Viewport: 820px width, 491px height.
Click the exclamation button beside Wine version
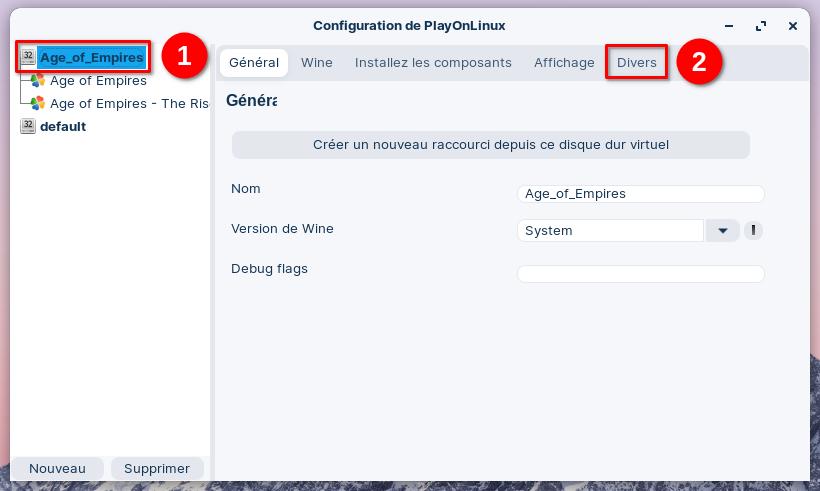[753, 230]
